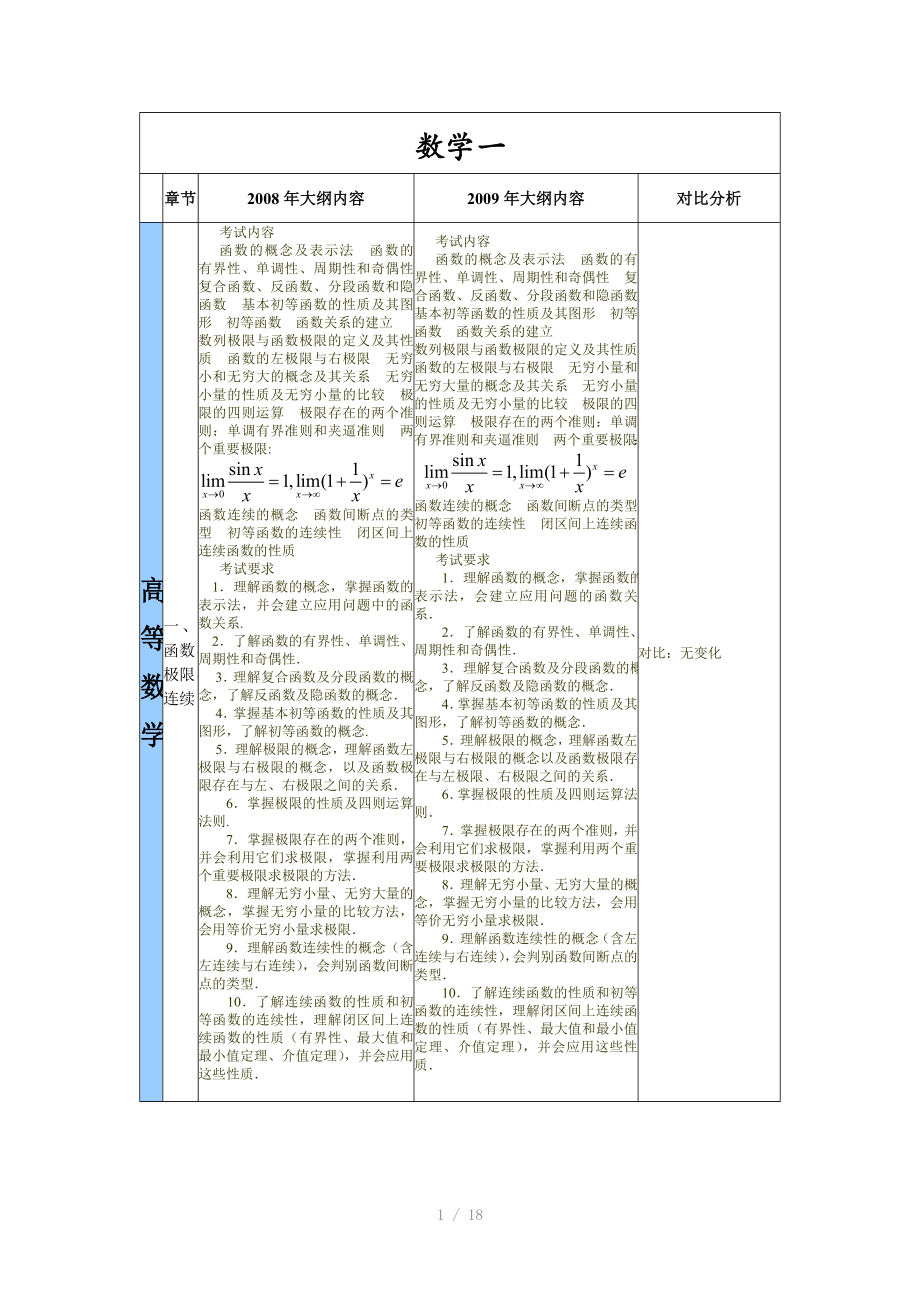Select 考试内容 heading in 2009 column
The height and width of the screenshot is (1302, 920).
click(463, 241)
